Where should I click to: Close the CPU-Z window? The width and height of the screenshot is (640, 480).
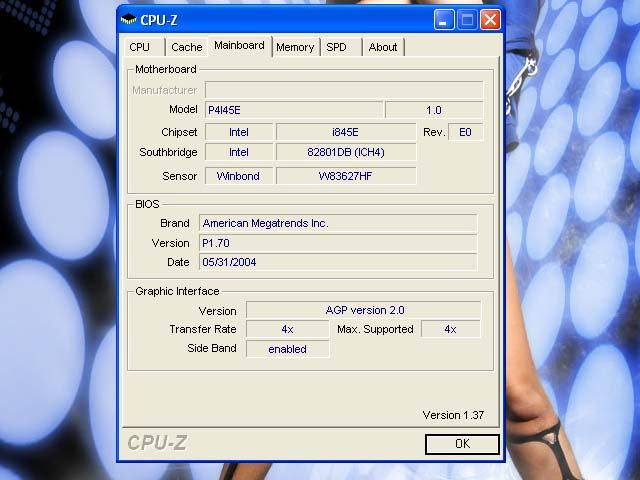(x=490, y=20)
